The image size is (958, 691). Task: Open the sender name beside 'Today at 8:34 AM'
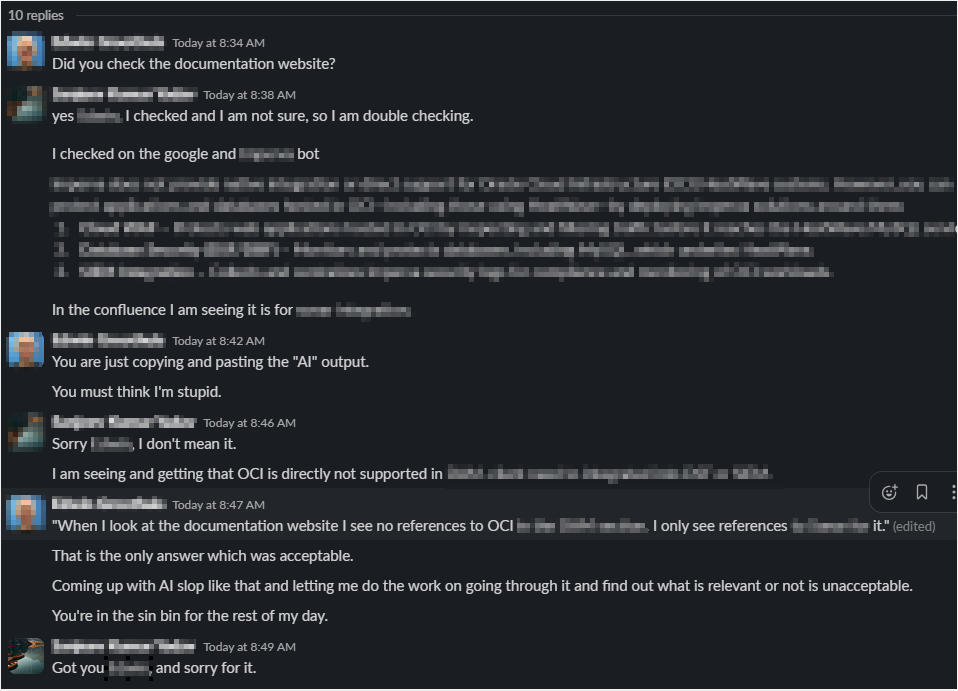pyautogui.click(x=108, y=42)
